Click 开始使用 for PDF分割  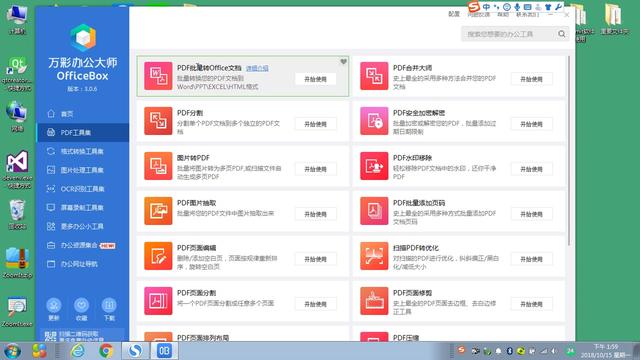click(316, 124)
